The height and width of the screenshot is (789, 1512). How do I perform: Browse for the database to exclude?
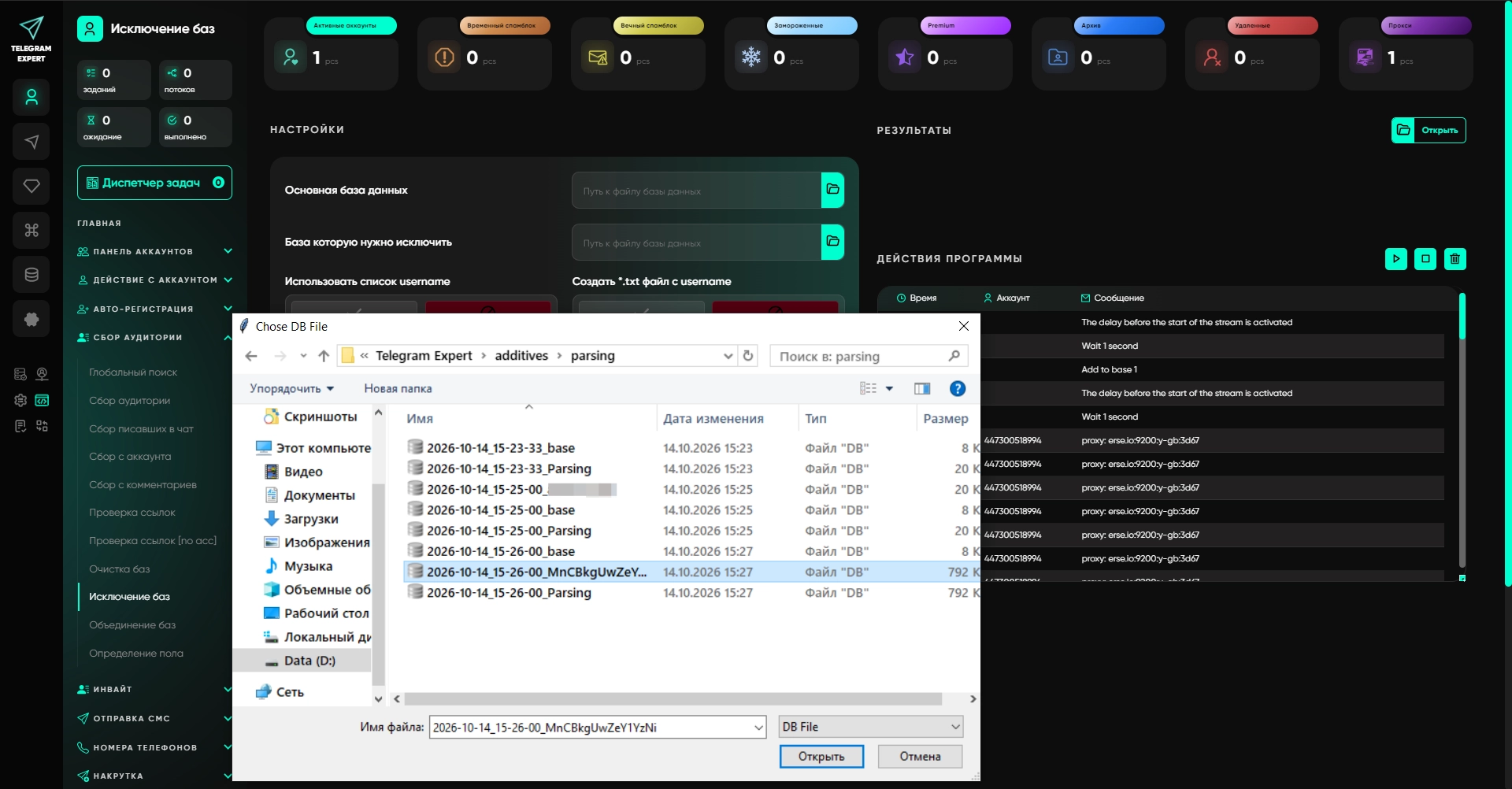coord(832,242)
